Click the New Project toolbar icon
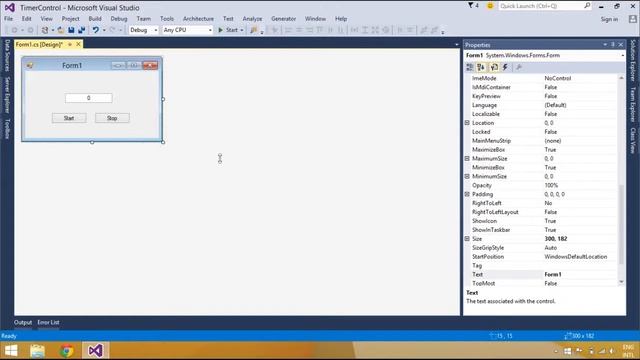 44,30
